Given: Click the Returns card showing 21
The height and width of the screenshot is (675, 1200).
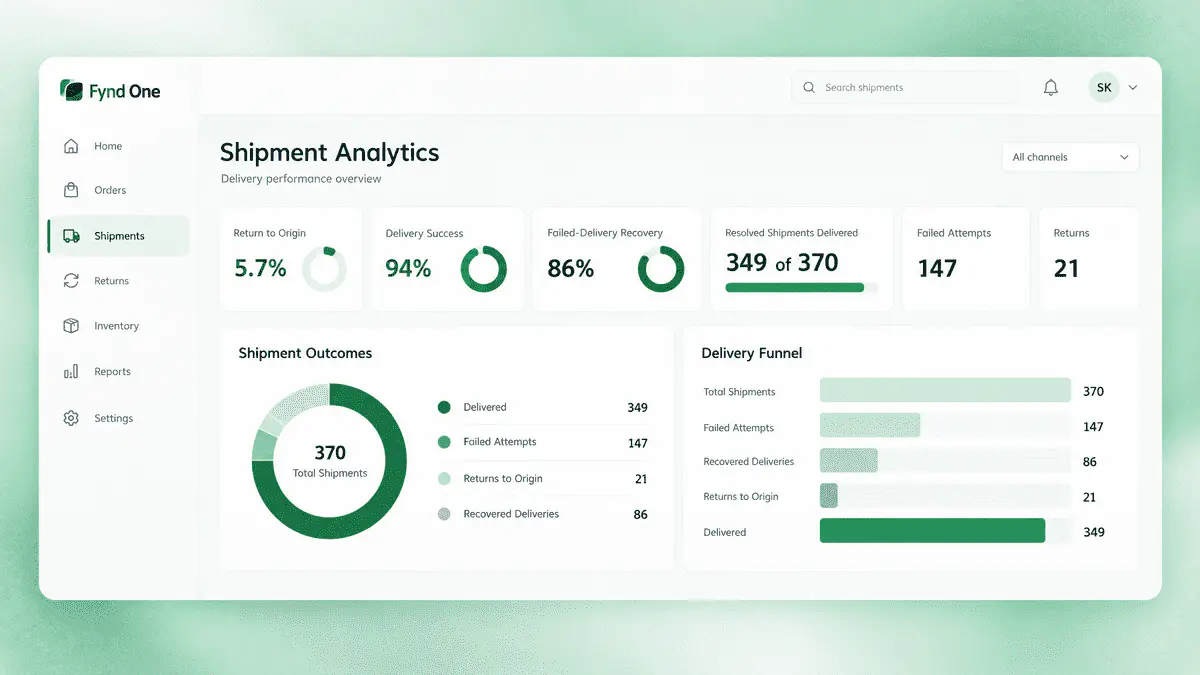Looking at the screenshot, I should pyautogui.click(x=1089, y=258).
